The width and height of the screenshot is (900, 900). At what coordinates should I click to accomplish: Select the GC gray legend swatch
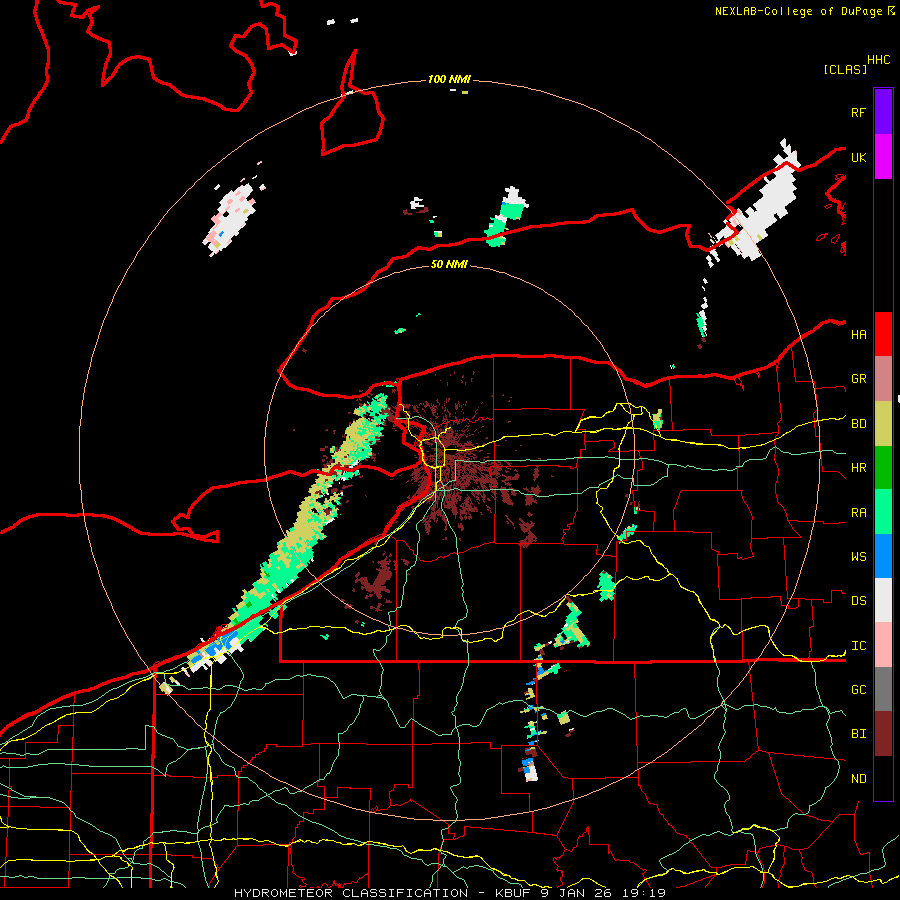click(883, 689)
